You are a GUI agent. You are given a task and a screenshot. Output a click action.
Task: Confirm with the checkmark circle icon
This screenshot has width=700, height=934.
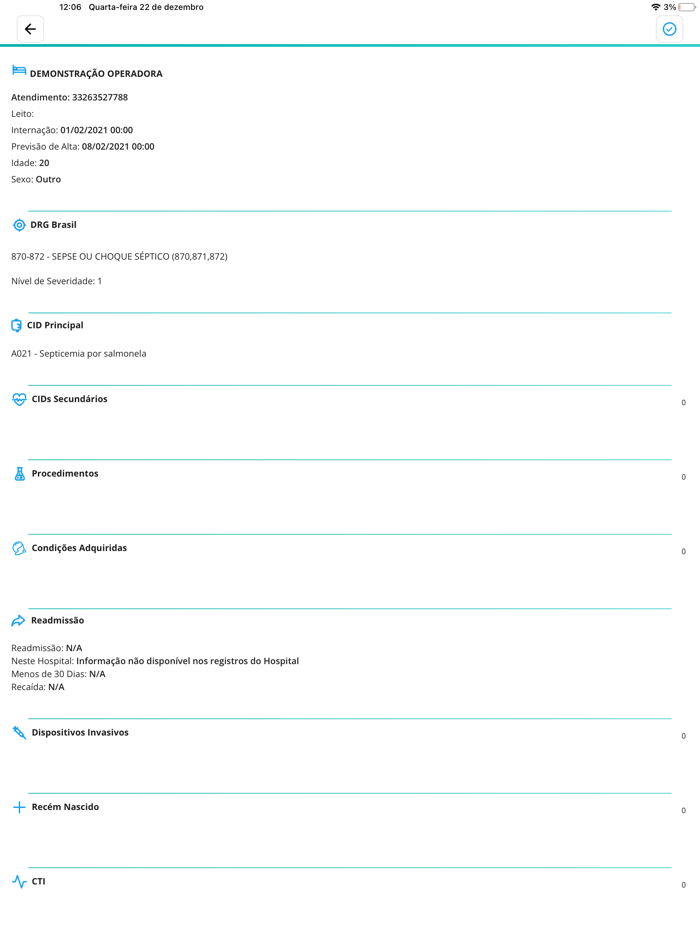669,29
